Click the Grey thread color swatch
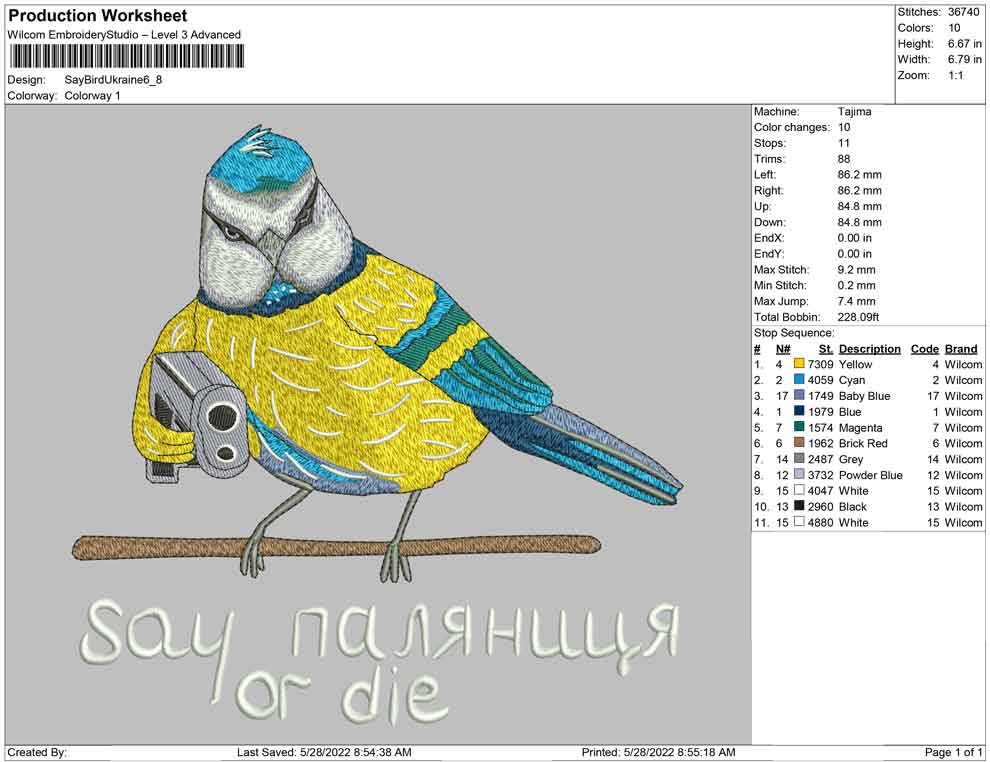Screen dimensions: 990x762 click(x=799, y=460)
